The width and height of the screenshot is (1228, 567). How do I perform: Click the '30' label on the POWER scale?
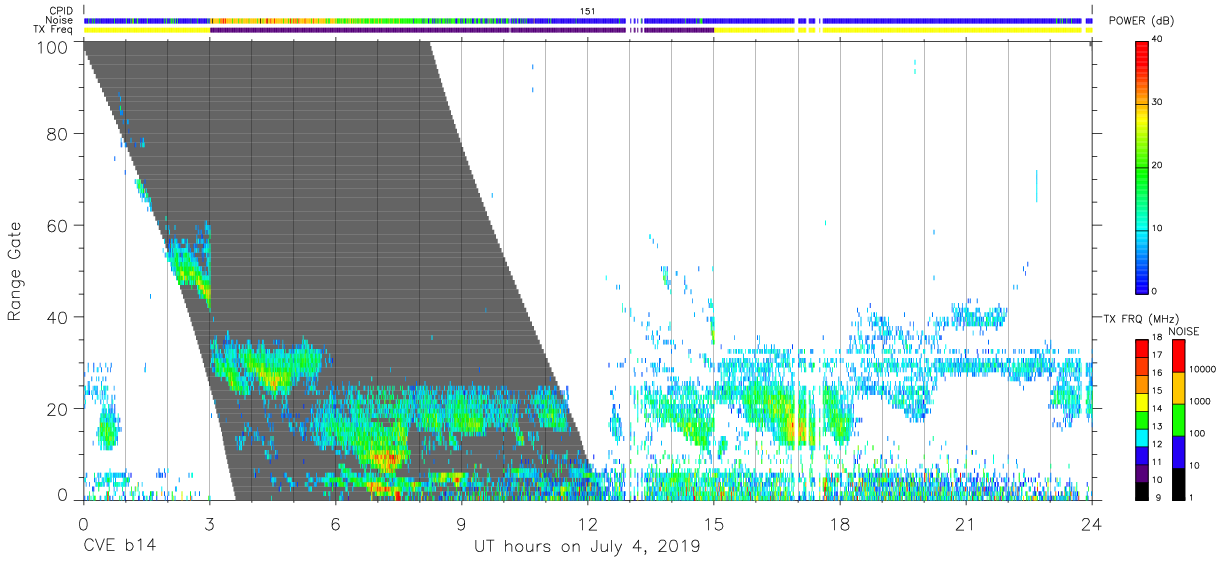pyautogui.click(x=1156, y=103)
